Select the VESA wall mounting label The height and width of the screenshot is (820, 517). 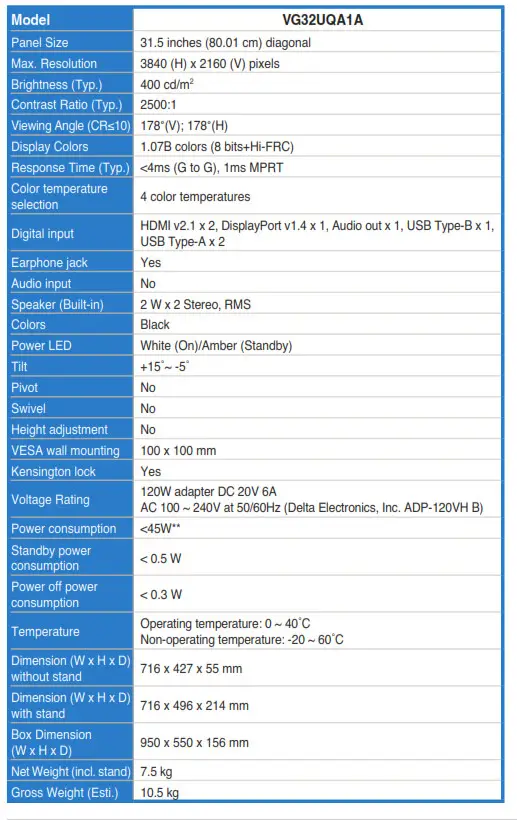pyautogui.click(x=65, y=451)
